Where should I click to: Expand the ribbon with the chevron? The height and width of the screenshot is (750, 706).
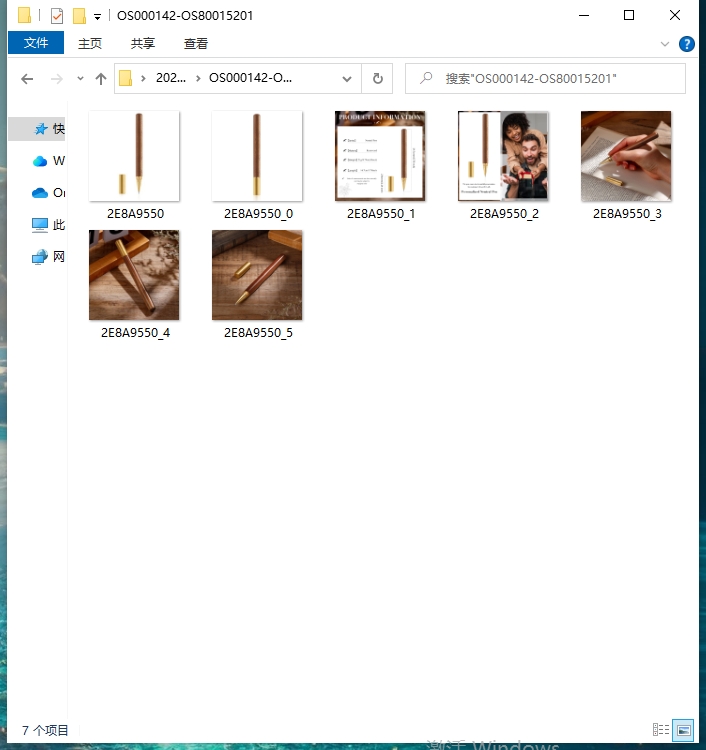point(665,44)
